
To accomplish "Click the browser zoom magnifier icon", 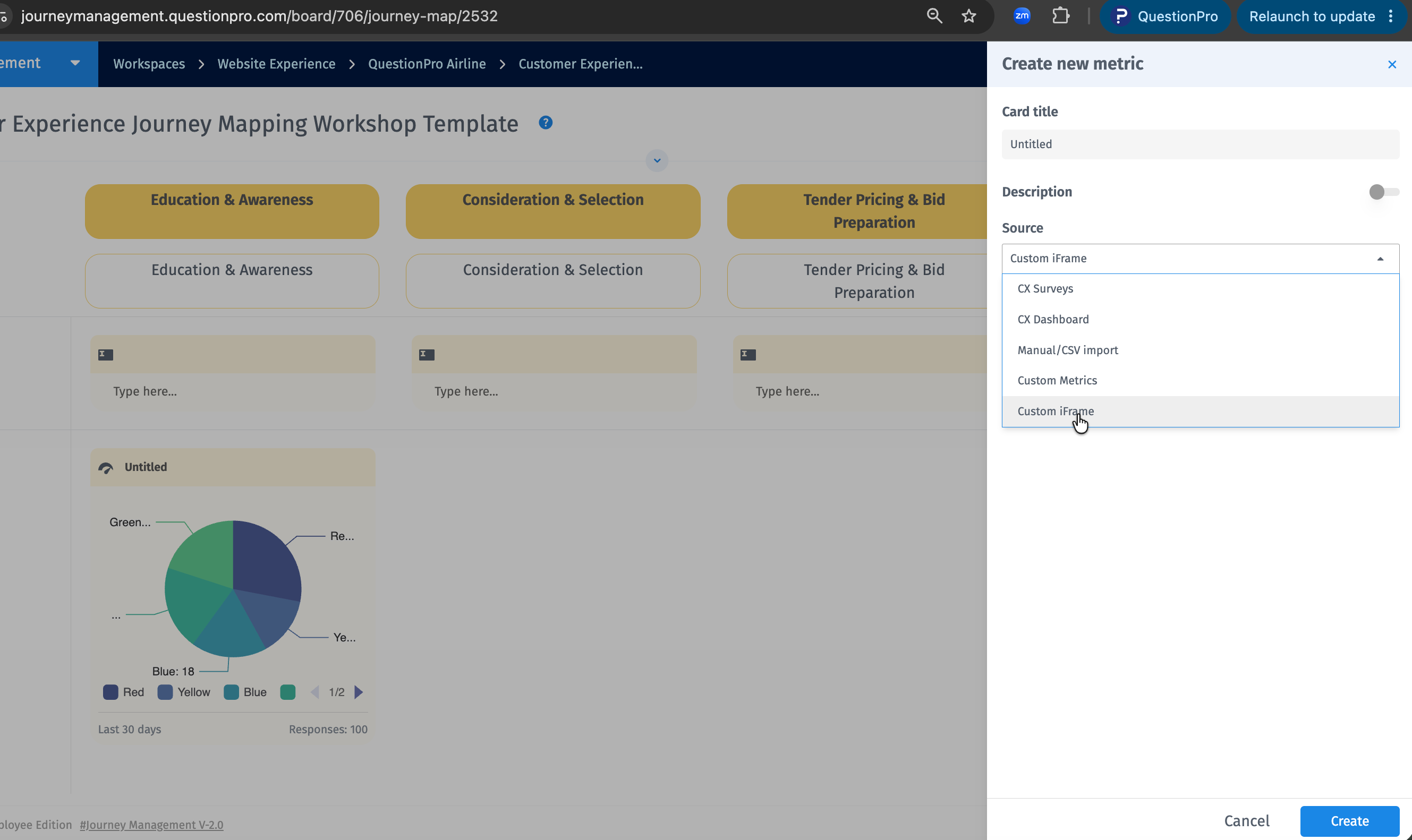I will click(934, 16).
